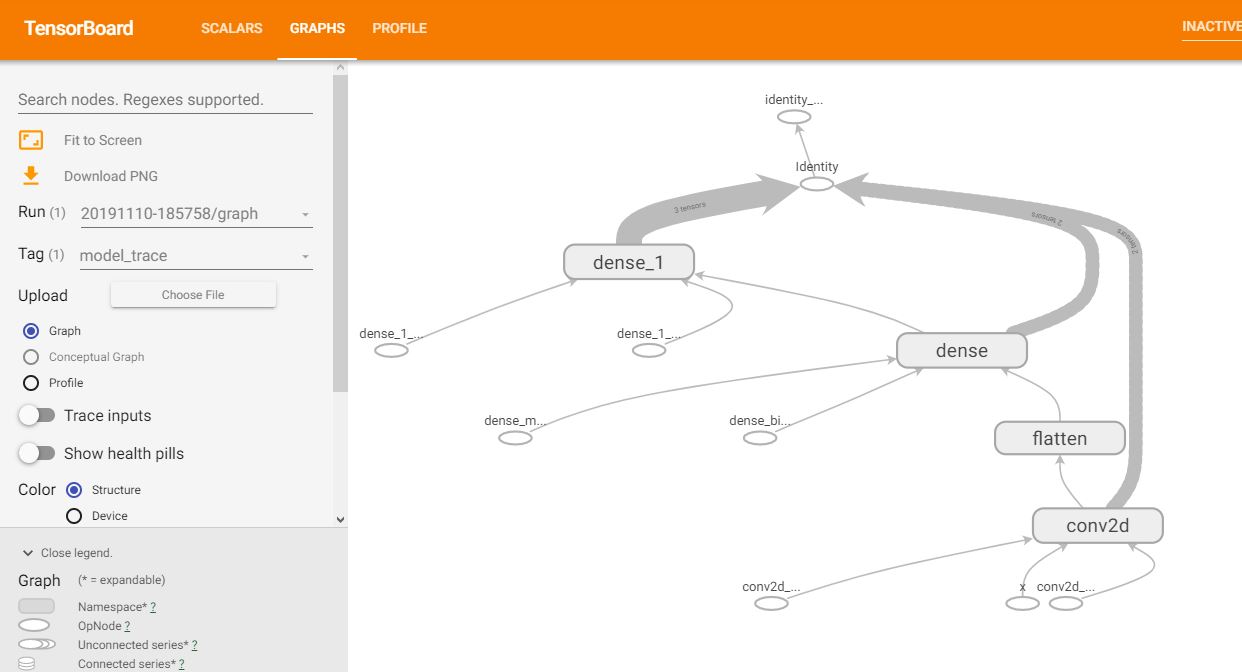Select the dense graph node
Viewport: 1242px width, 672px height.
[x=962, y=350]
